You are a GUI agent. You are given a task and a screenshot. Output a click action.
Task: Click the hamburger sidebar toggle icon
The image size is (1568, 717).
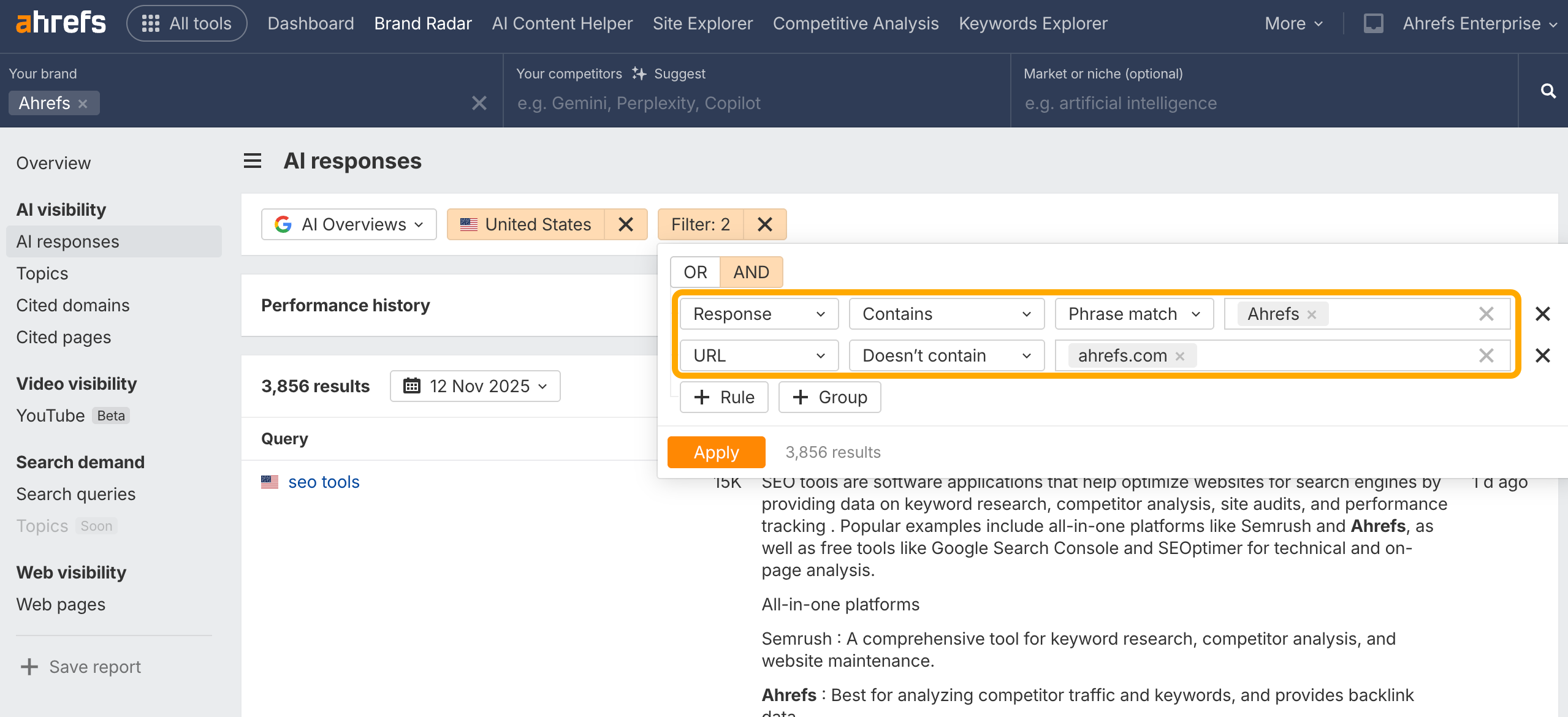(253, 161)
